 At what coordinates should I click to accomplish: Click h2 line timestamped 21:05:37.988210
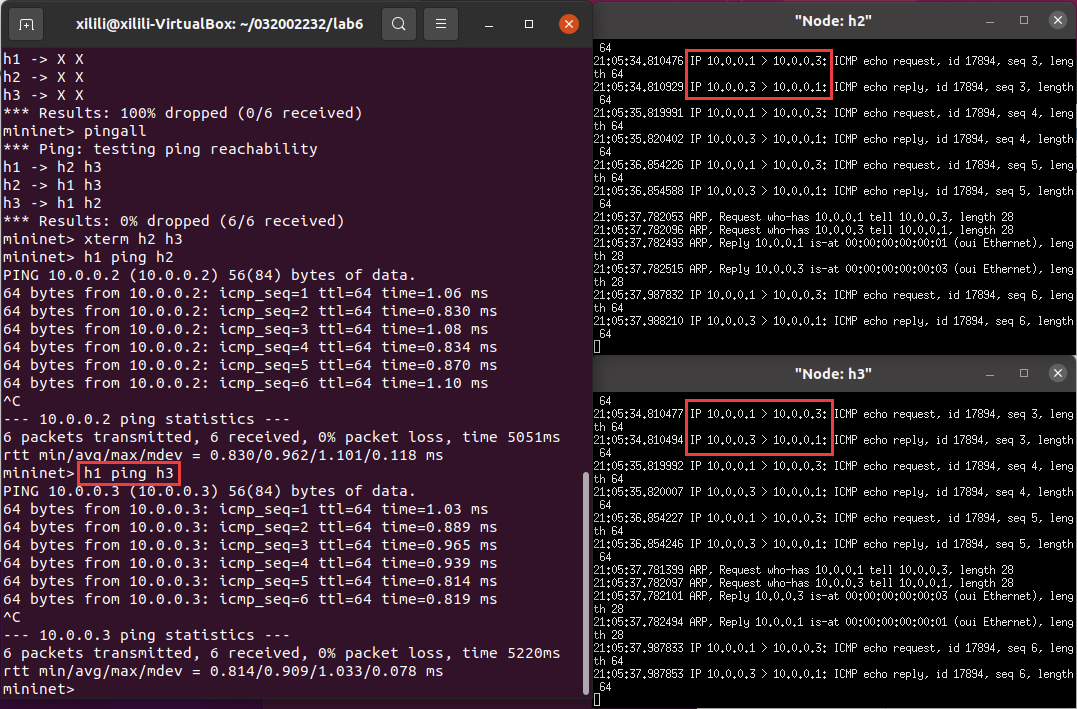(x=833, y=328)
